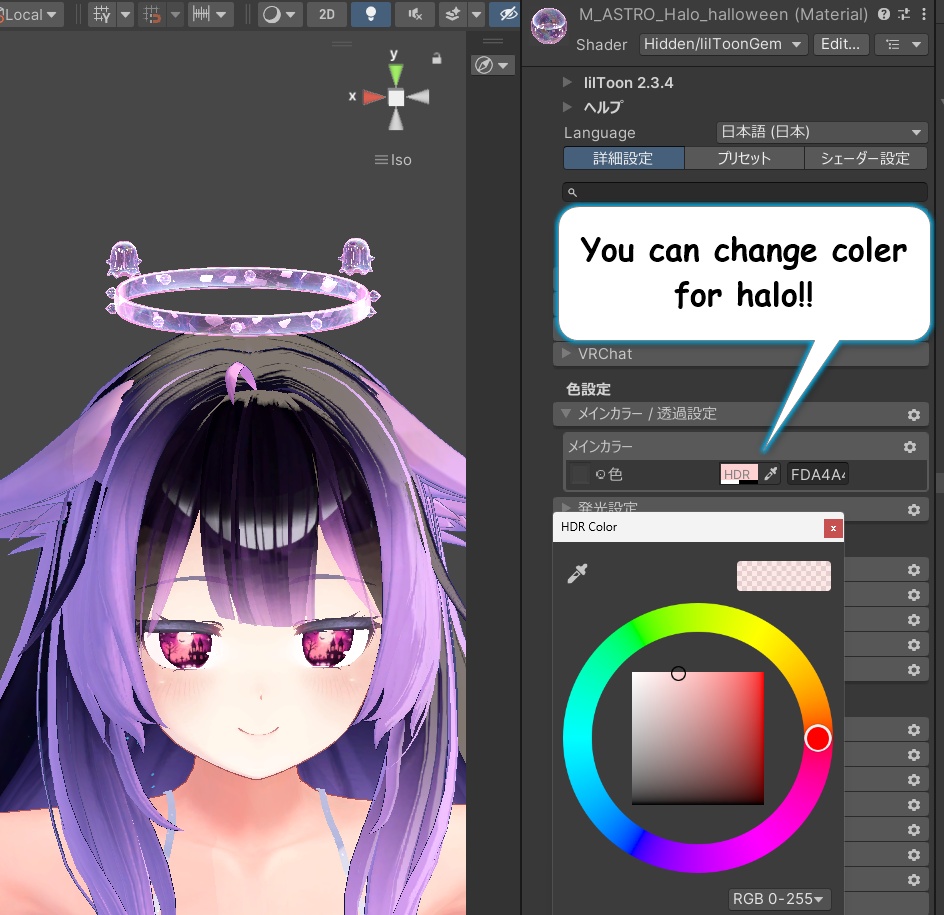Click the center cube of the scene gizmo
The height and width of the screenshot is (915, 944).
click(x=396, y=98)
